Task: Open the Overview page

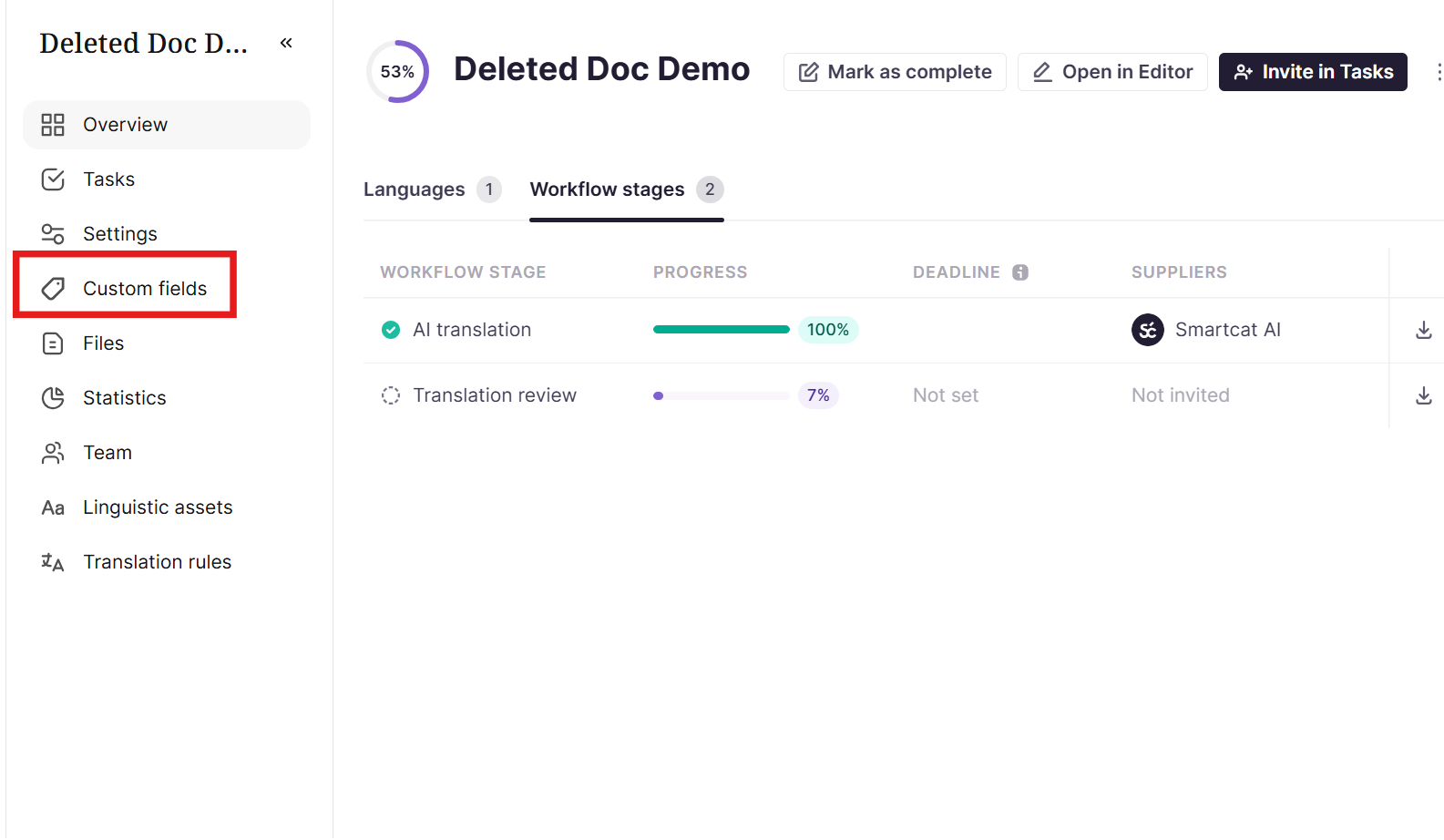Action: pos(167,125)
